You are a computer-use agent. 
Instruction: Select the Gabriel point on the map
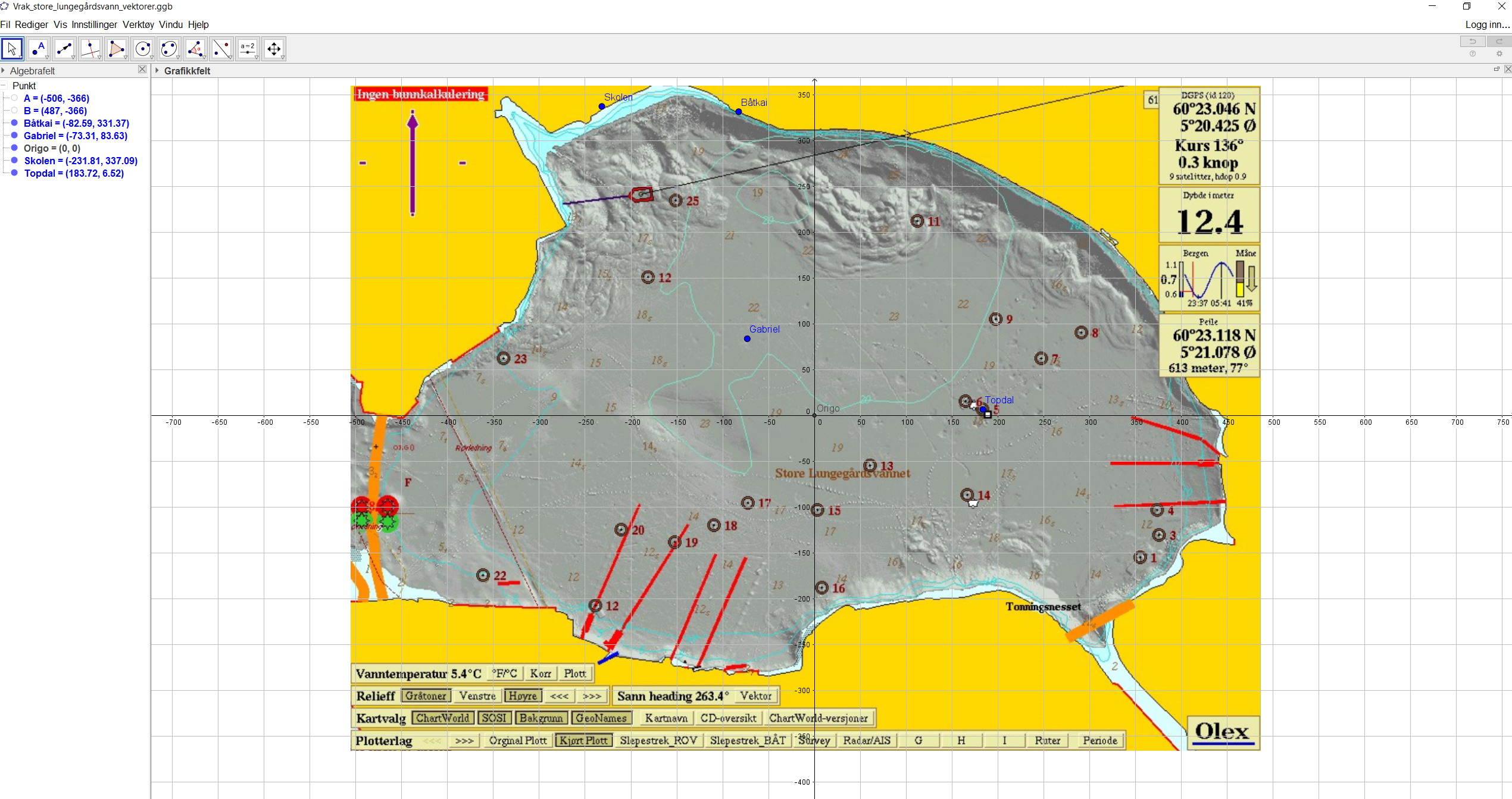(747, 339)
